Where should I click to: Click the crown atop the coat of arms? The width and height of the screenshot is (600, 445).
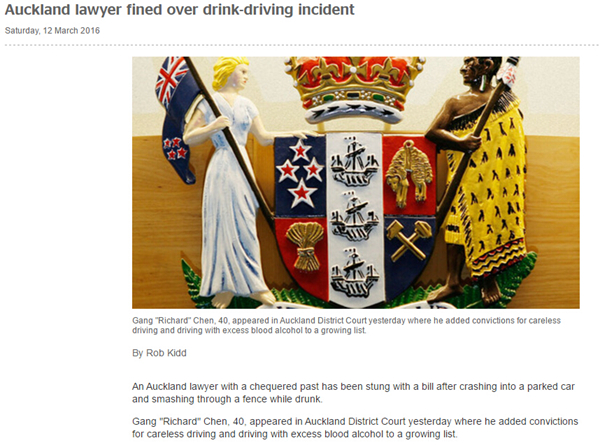(354, 89)
